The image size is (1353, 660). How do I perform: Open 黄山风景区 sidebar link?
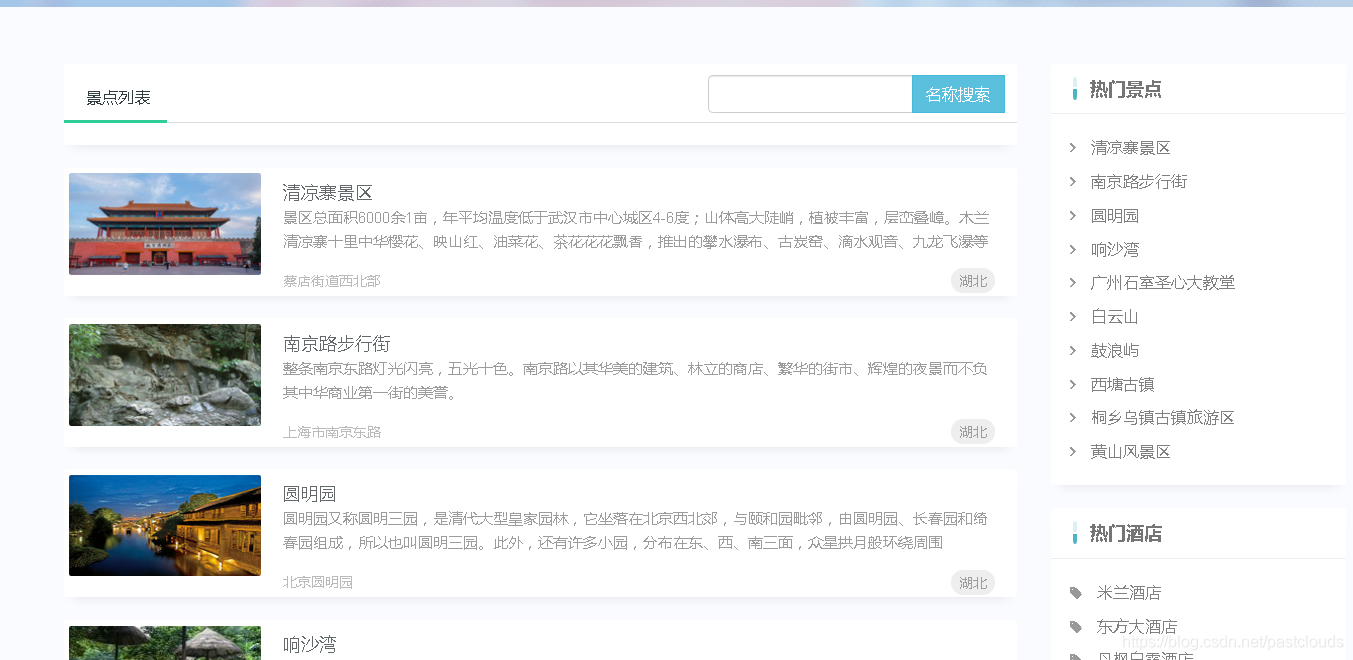[1131, 452]
